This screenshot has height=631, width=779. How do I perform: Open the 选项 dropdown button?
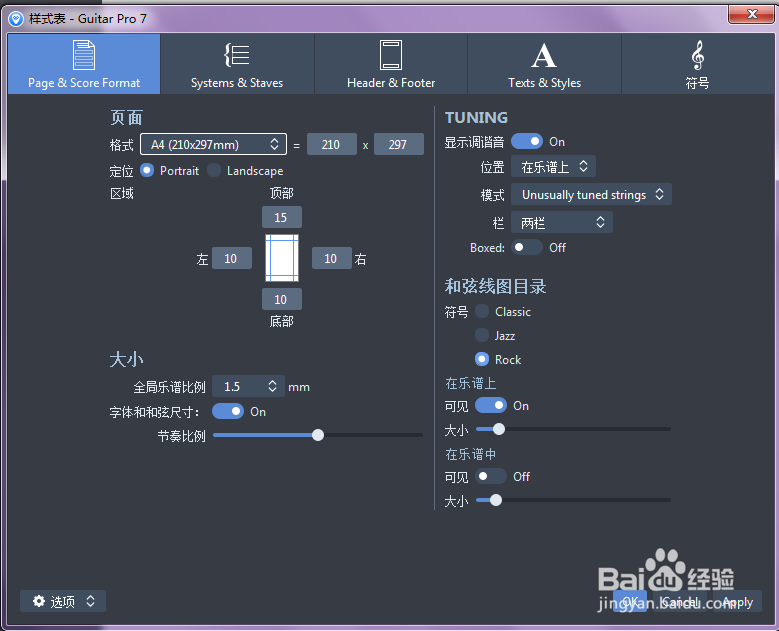click(63, 601)
